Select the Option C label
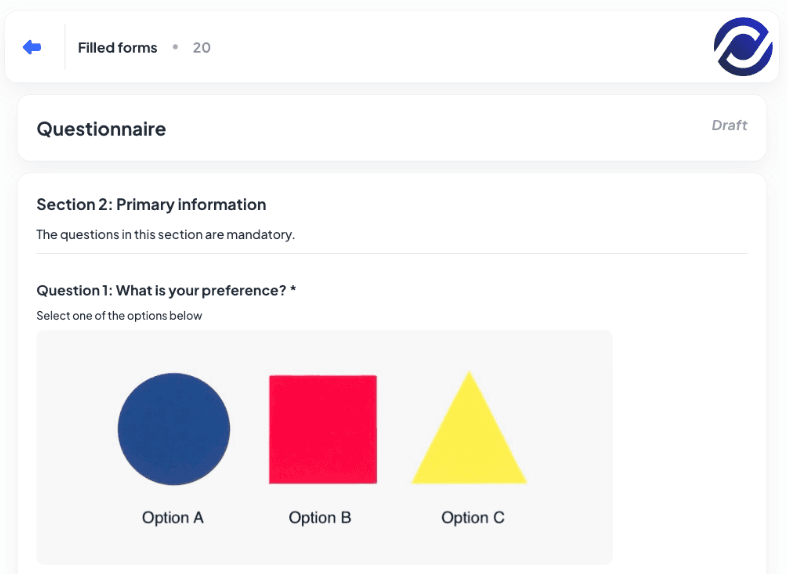The width and height of the screenshot is (787, 574). 473,518
